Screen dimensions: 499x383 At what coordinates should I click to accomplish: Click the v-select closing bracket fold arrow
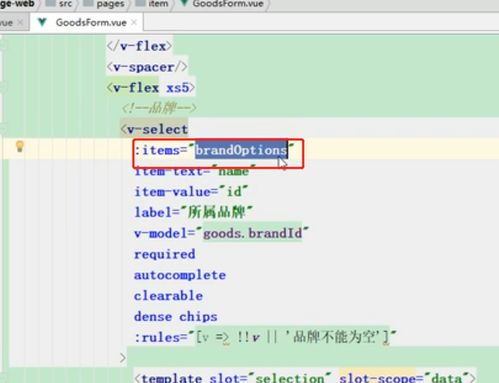click(x=123, y=358)
